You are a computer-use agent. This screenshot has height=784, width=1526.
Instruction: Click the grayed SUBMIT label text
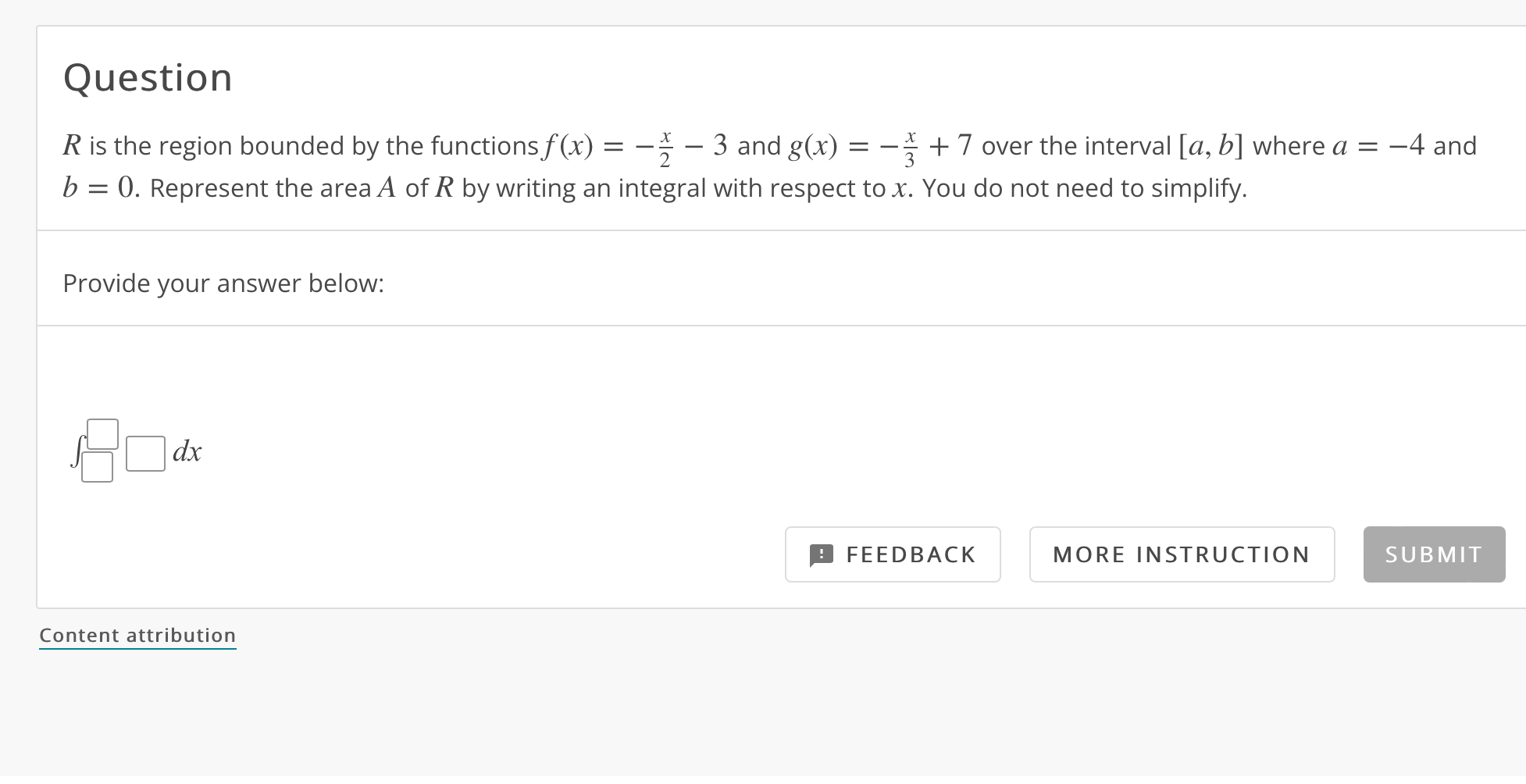coord(1433,554)
